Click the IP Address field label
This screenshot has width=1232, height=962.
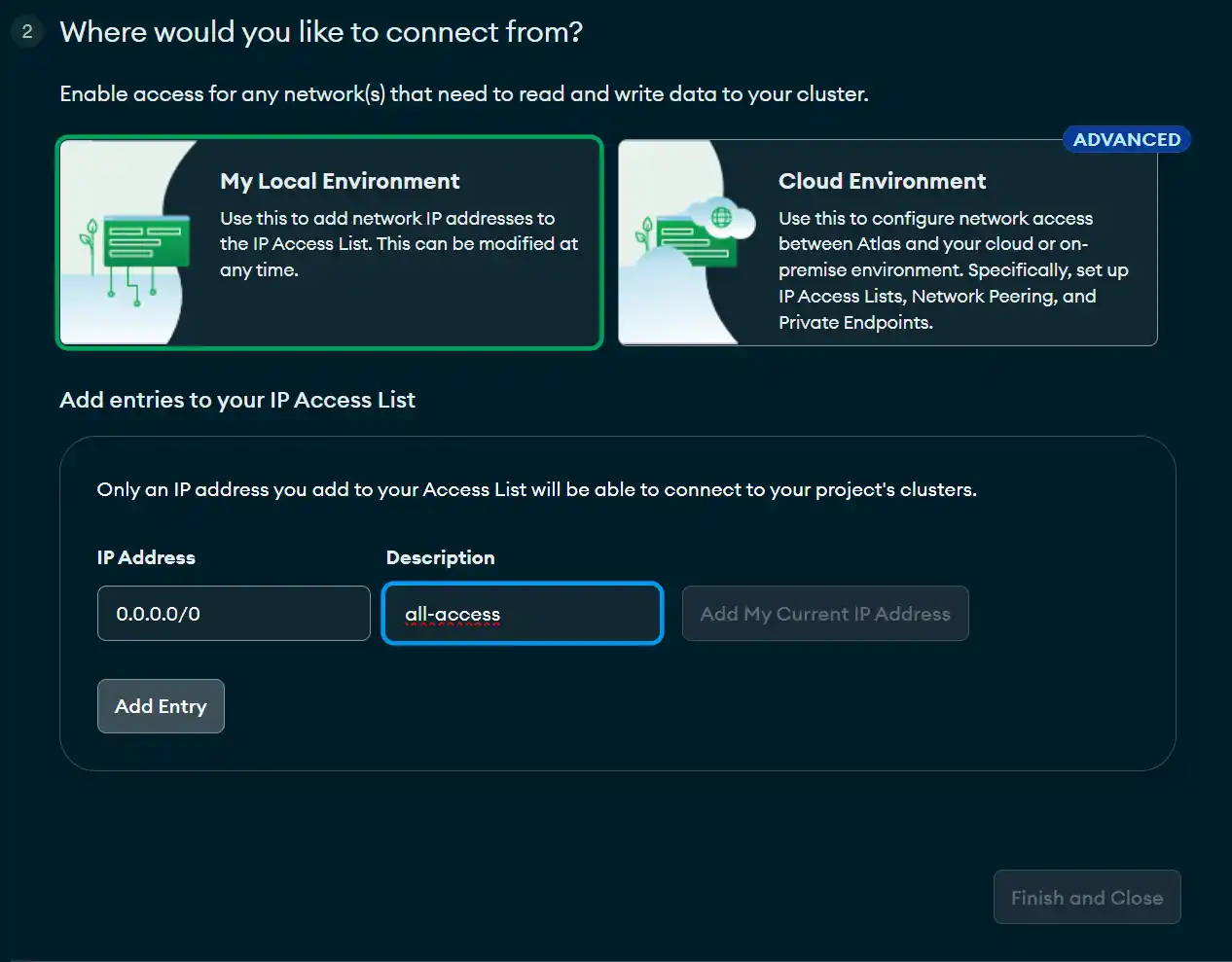(146, 557)
